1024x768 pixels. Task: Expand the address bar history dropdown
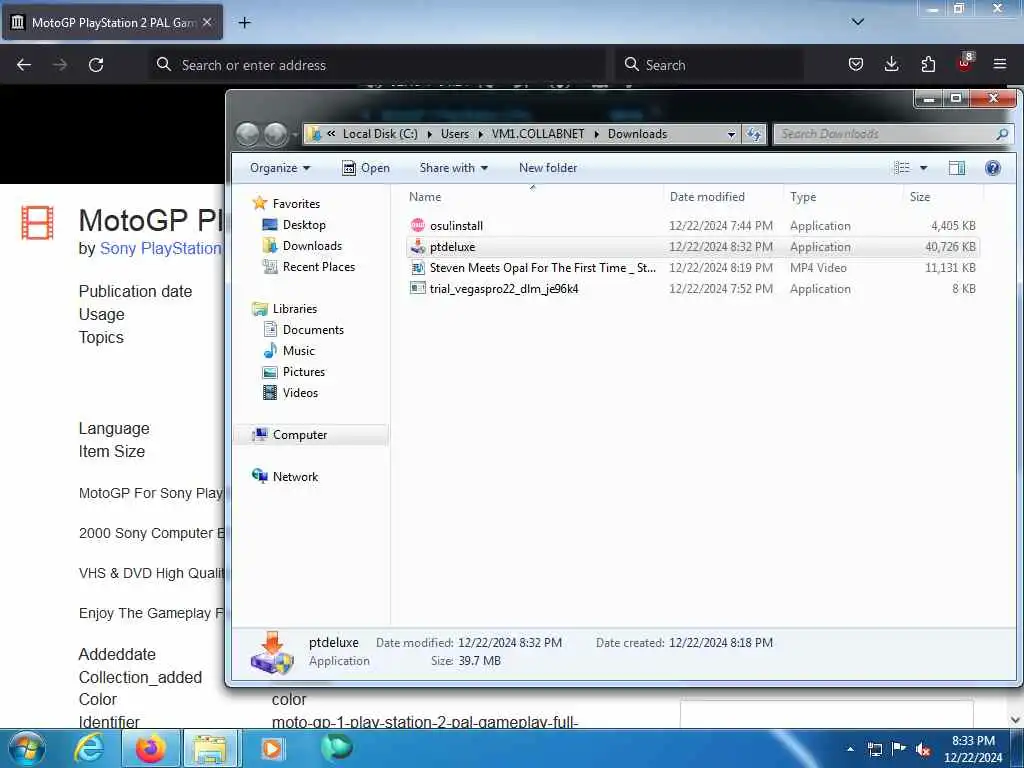[731, 134]
